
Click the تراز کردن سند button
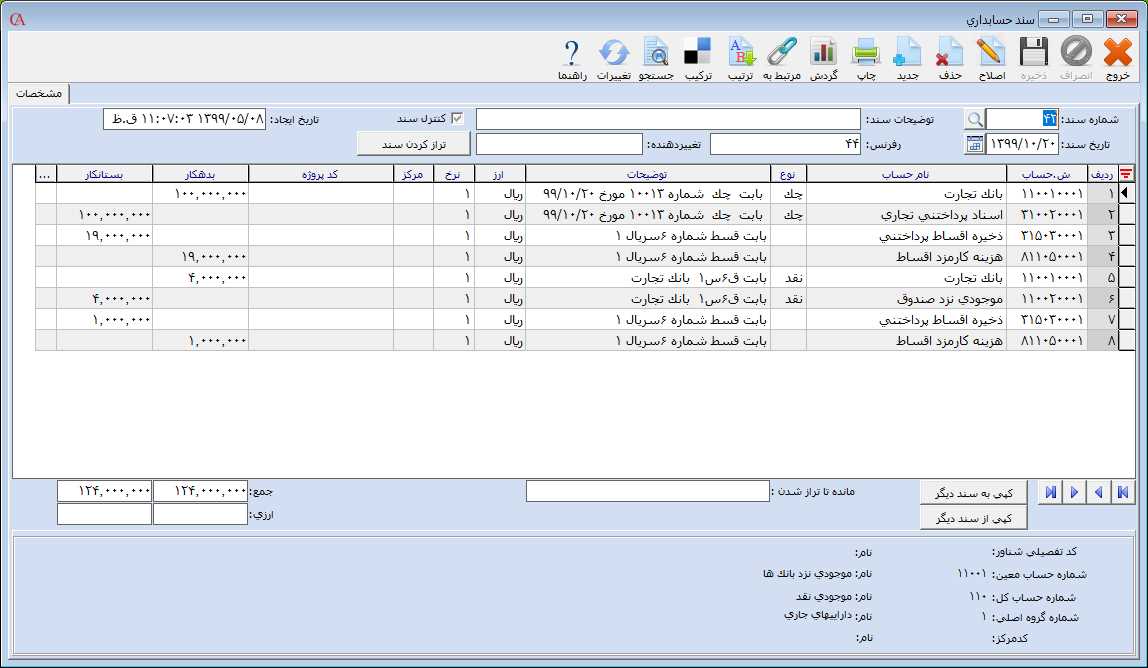(x=413, y=144)
